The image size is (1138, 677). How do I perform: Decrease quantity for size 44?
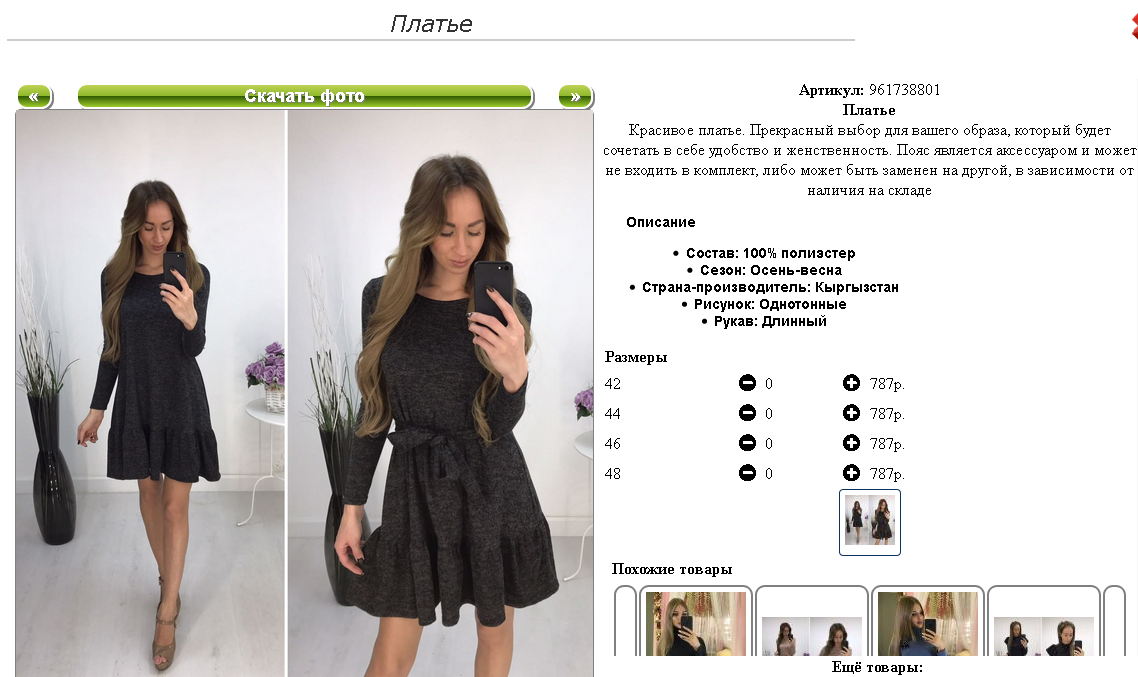747,413
